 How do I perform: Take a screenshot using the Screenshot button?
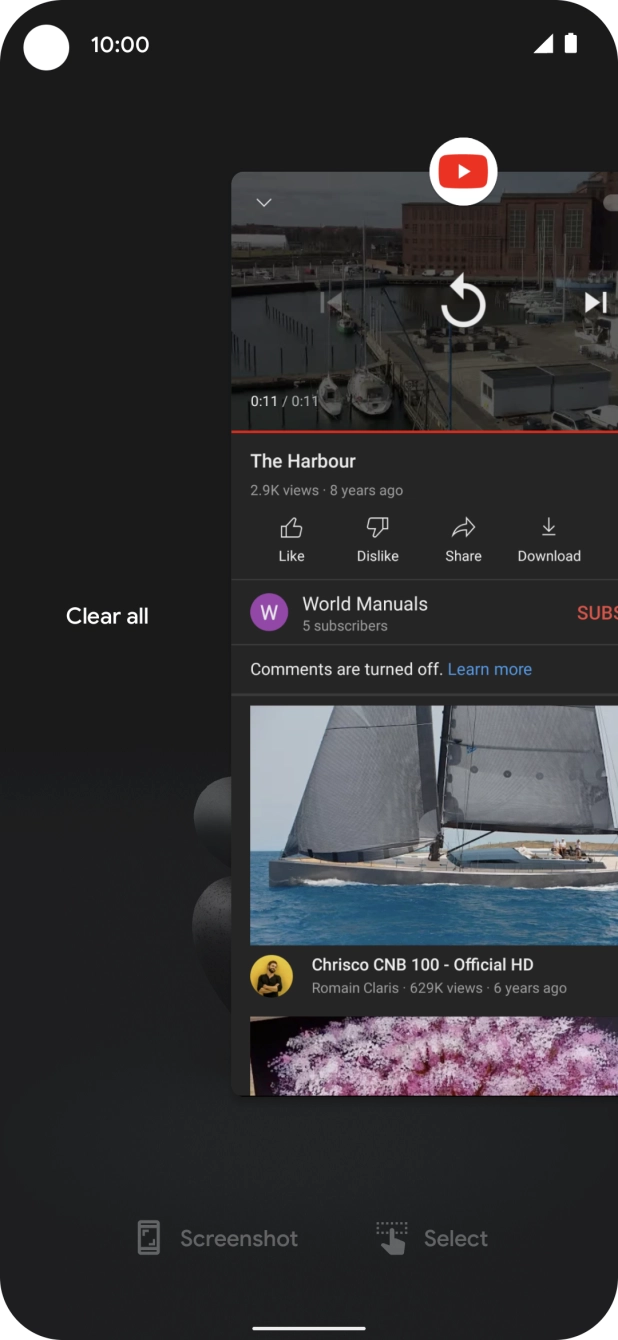pos(218,1238)
